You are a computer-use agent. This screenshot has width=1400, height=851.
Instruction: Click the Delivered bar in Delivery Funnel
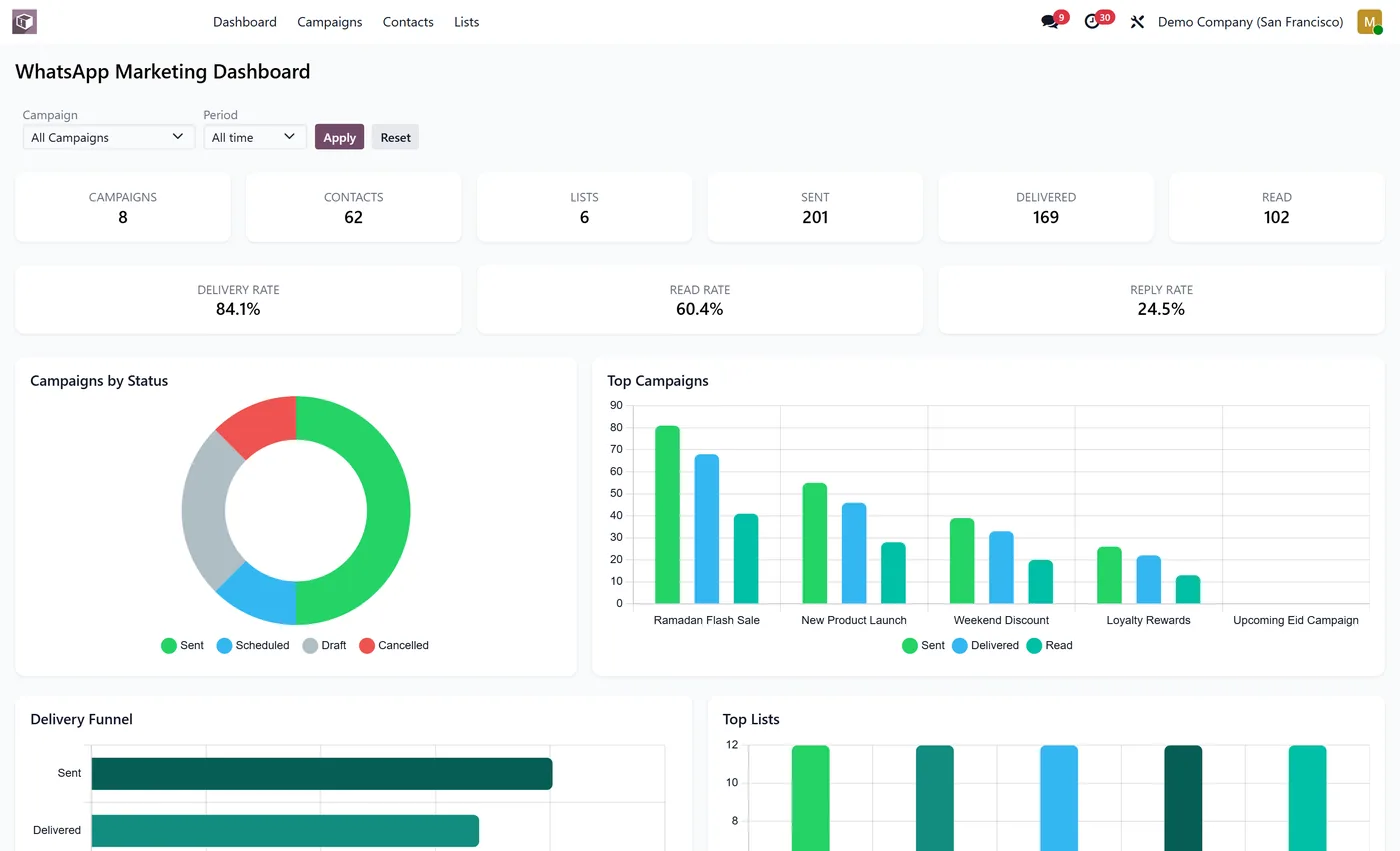pos(285,830)
